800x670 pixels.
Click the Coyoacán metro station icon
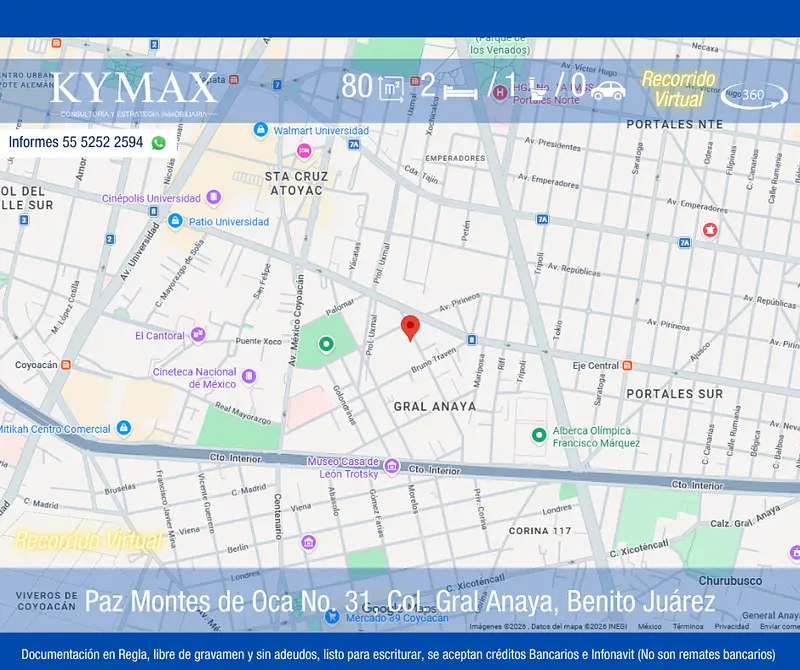point(66,365)
